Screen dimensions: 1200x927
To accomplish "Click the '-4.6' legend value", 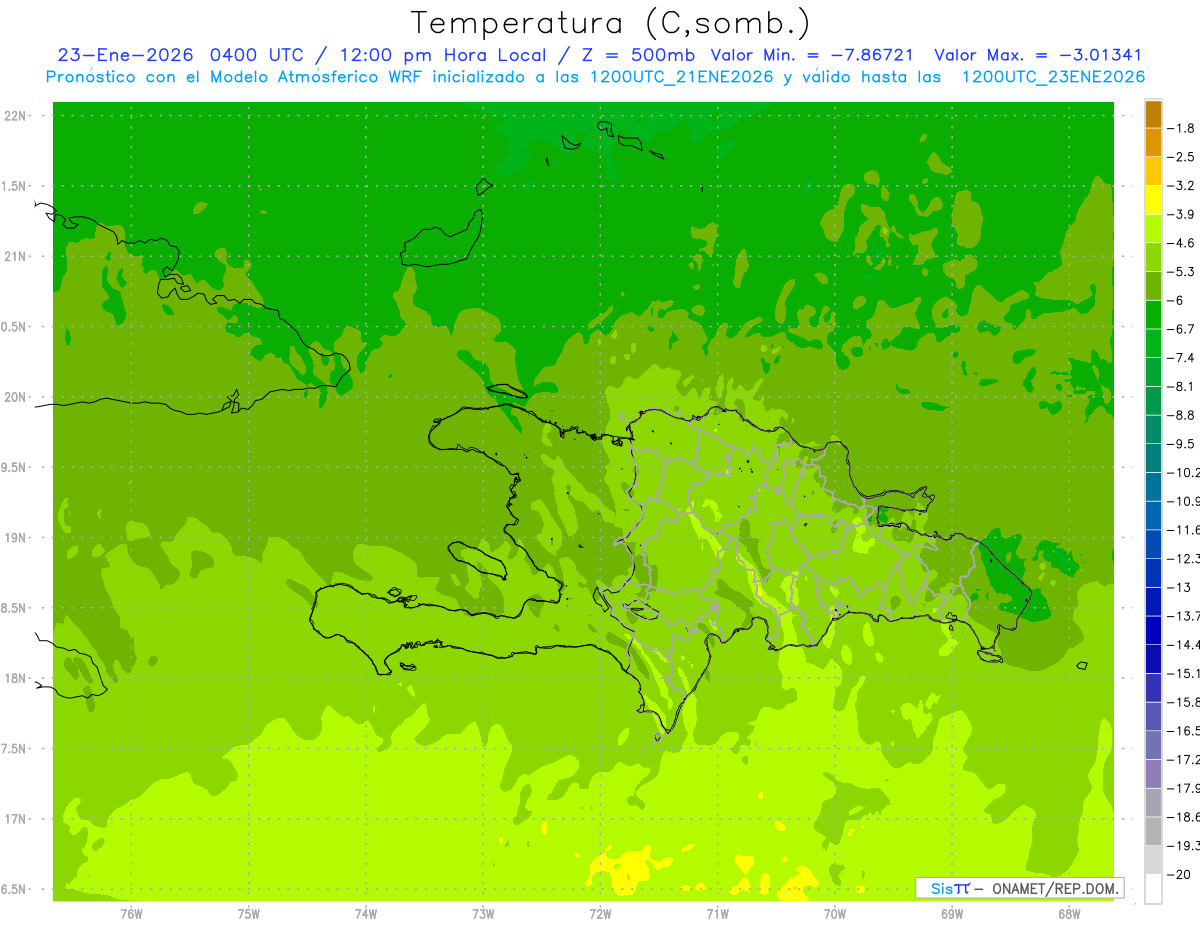I will click(x=1181, y=243).
